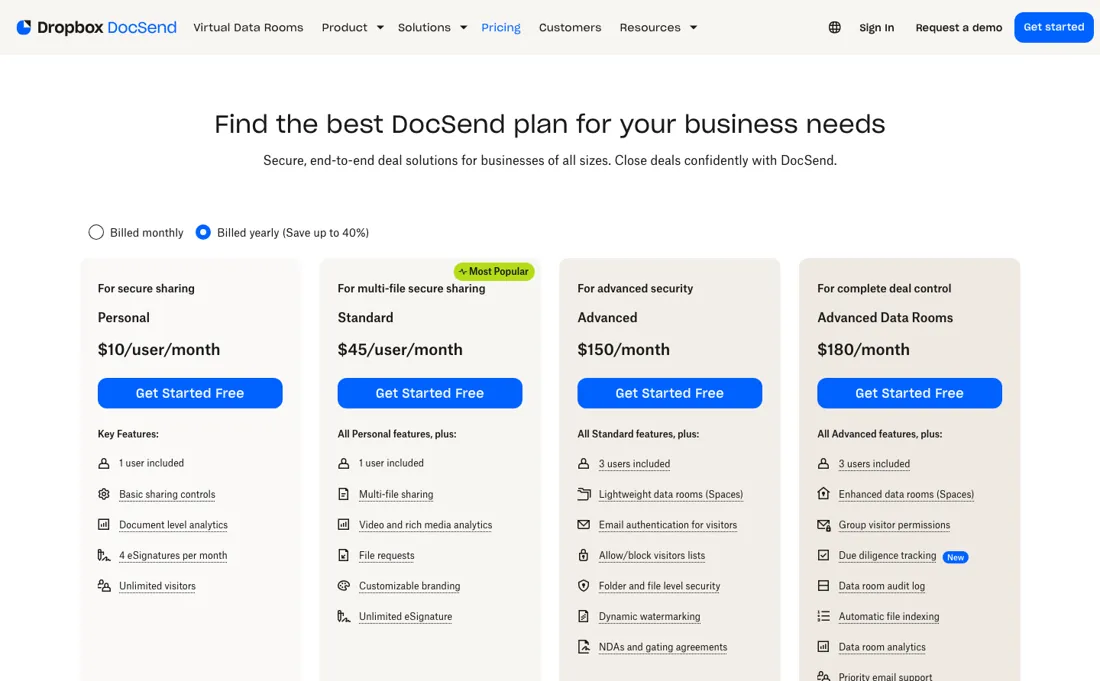This screenshot has width=1100, height=681.
Task: Click the $180/month price text
Action: [864, 349]
